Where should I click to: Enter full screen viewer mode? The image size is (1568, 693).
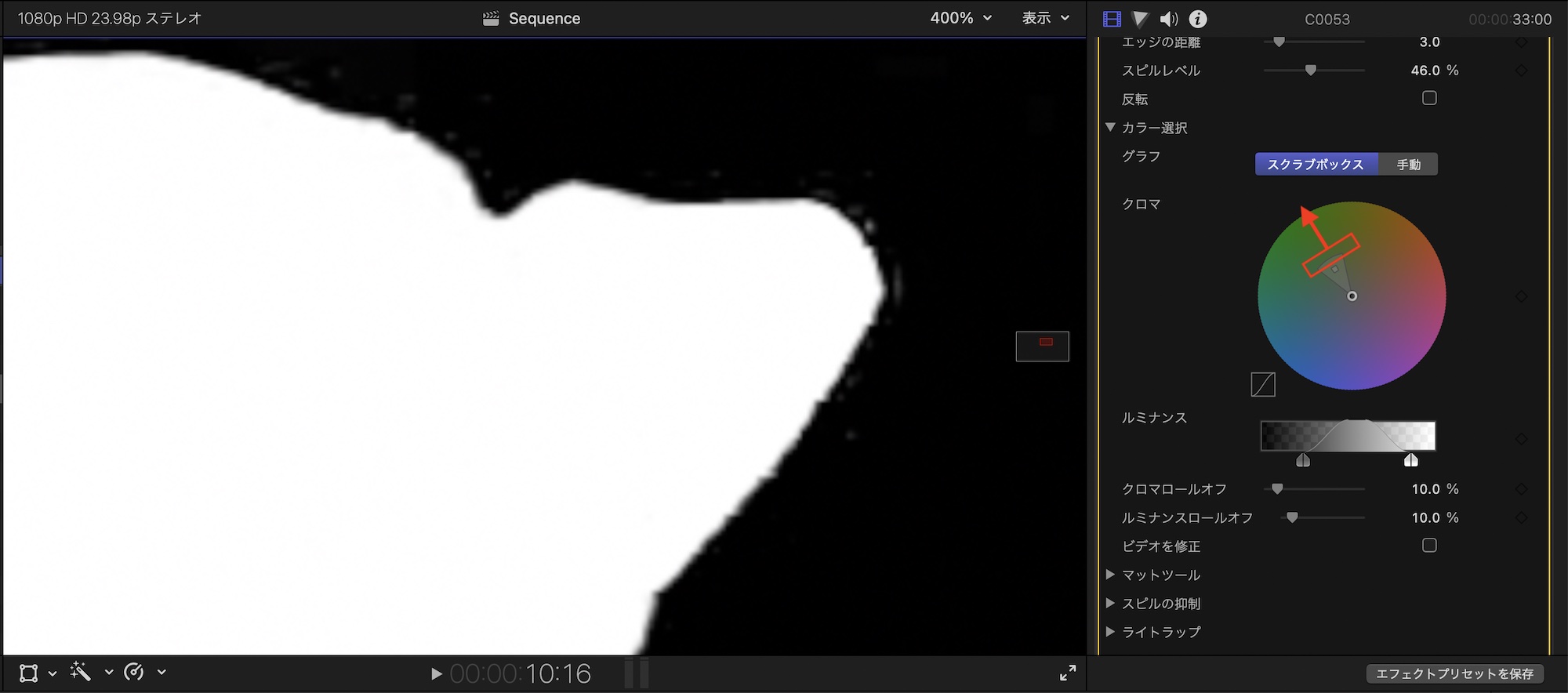pyautogui.click(x=1068, y=673)
